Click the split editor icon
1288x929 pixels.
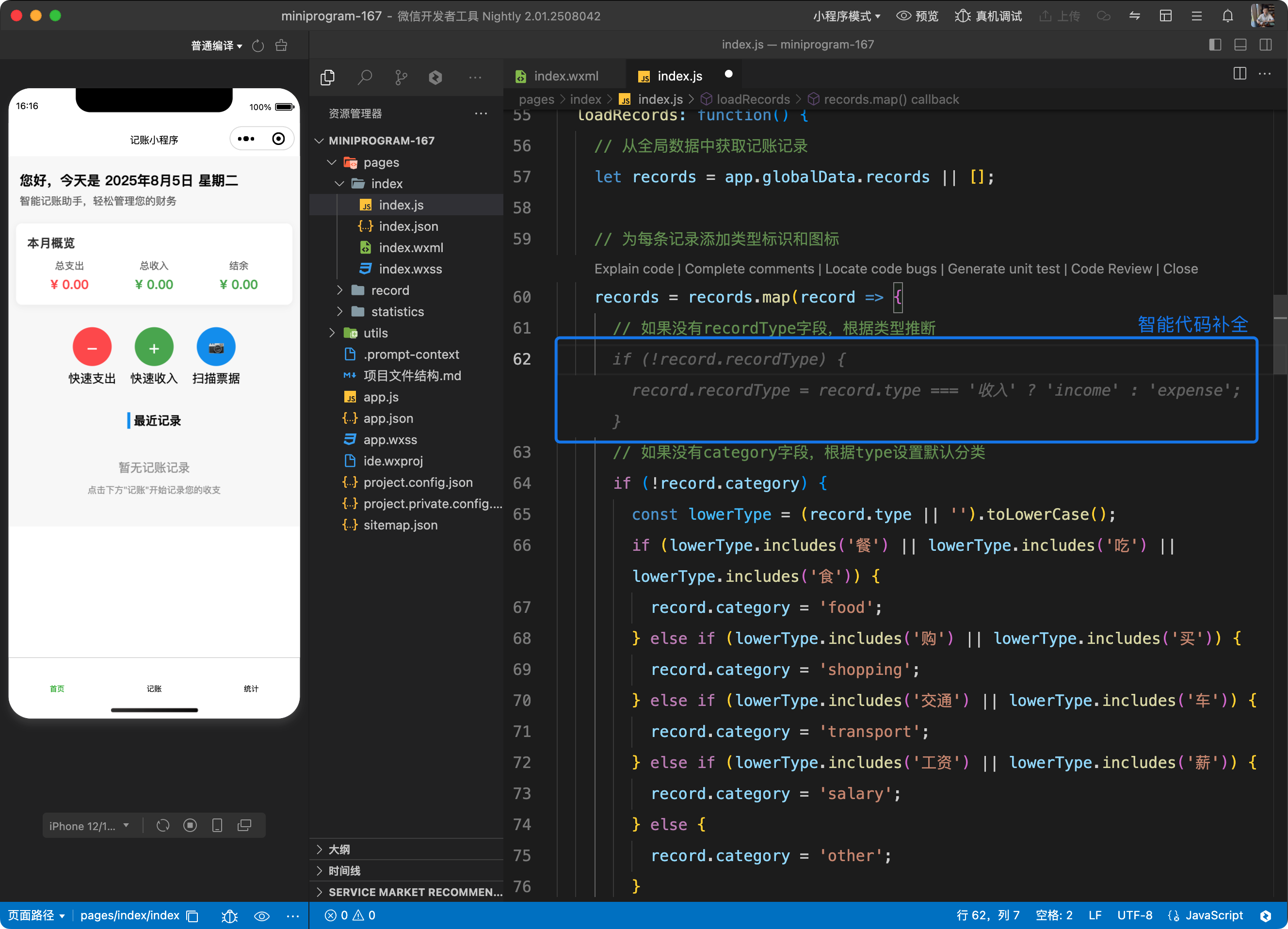coord(1240,74)
